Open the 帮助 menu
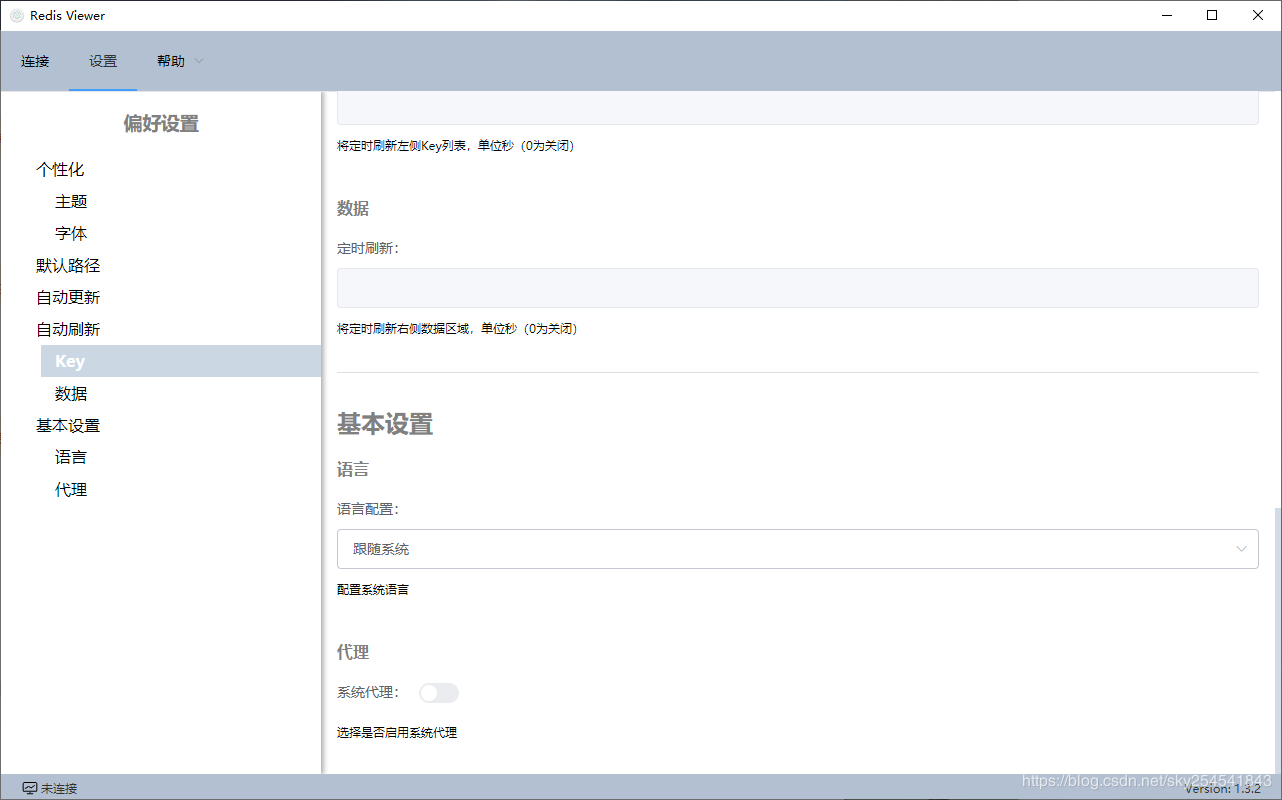Screen dimensions: 1282x800 [180, 61]
